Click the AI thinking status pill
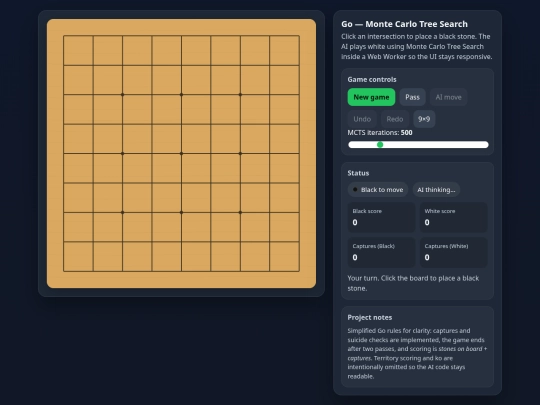 [436, 190]
